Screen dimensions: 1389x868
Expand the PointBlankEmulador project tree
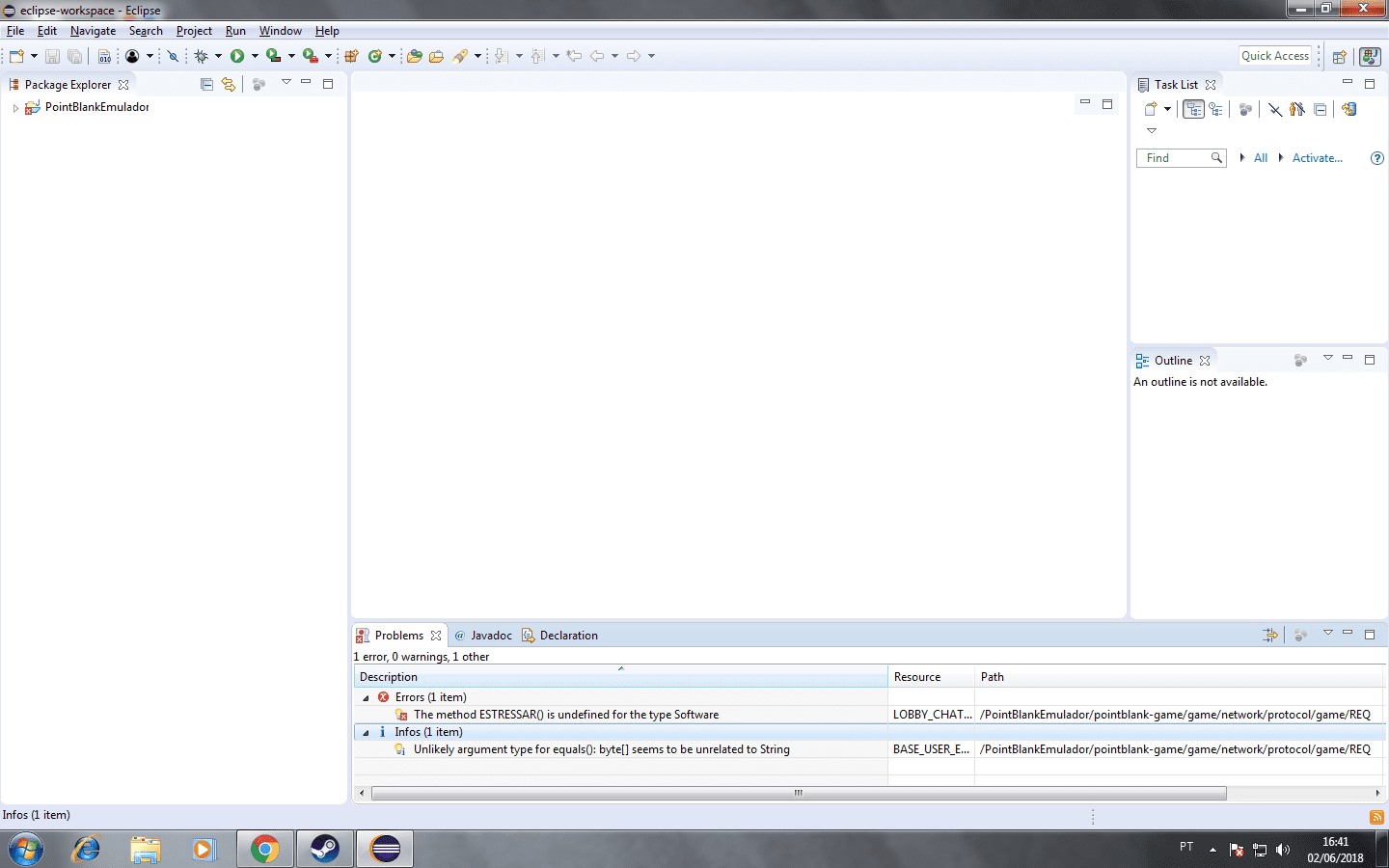pyautogui.click(x=14, y=108)
